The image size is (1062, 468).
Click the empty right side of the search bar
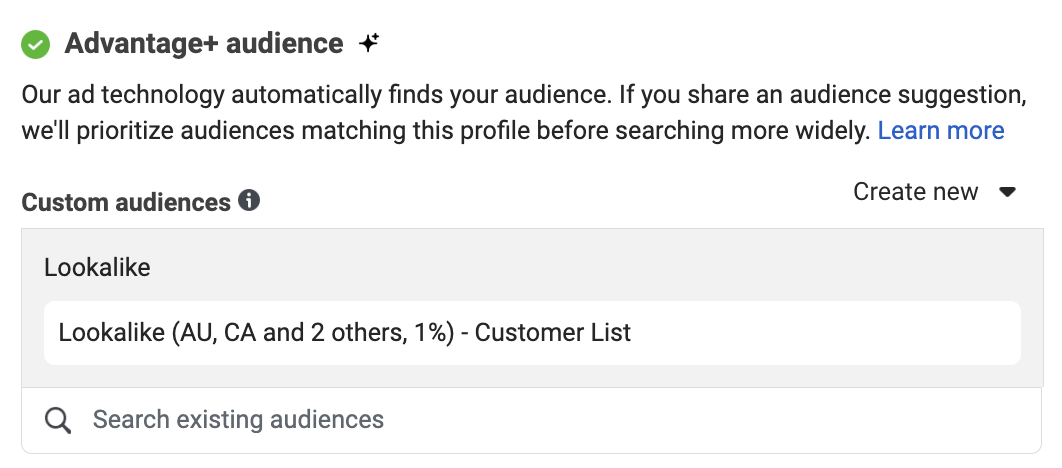711,420
